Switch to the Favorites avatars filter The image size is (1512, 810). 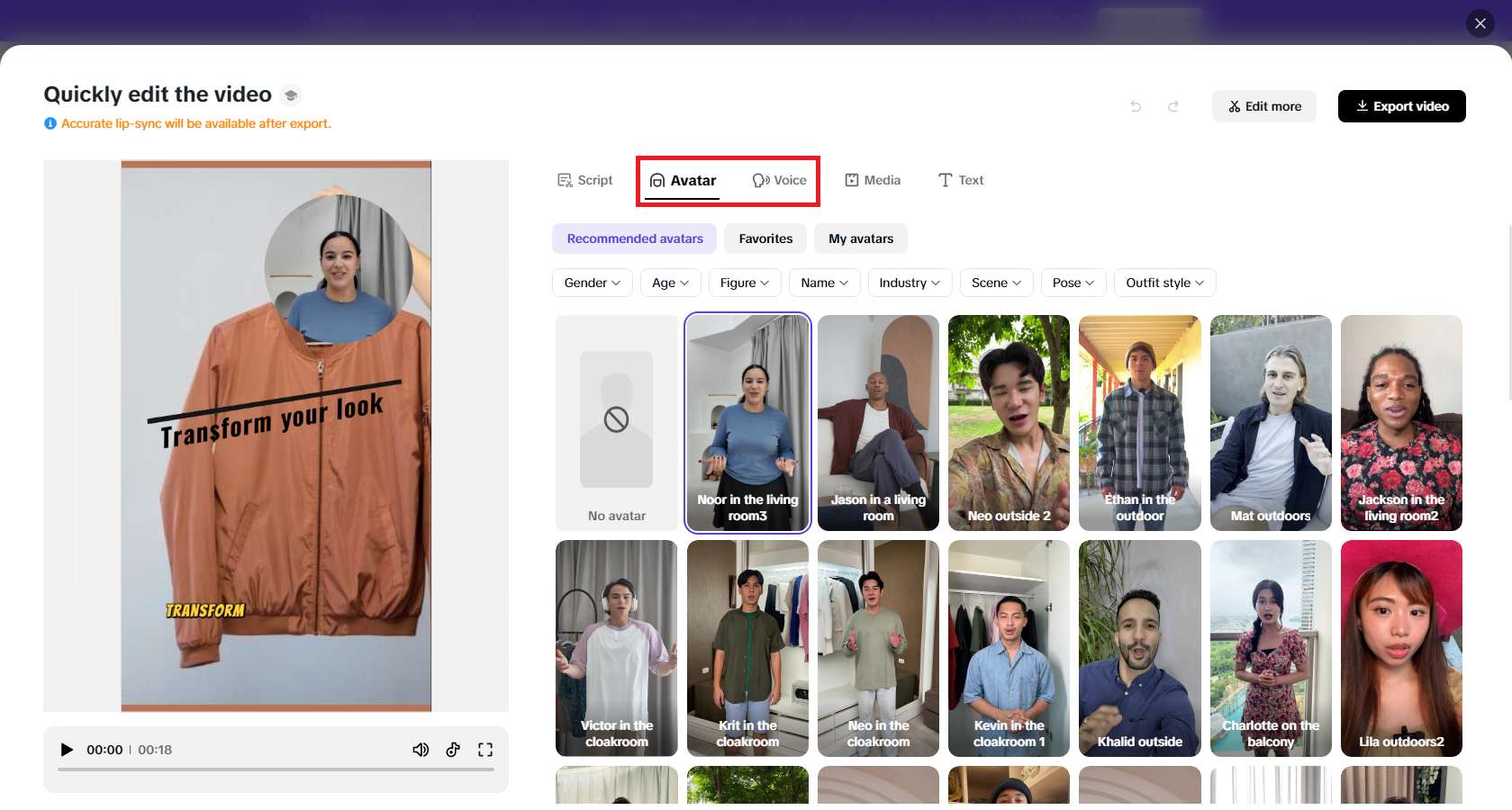(x=765, y=238)
